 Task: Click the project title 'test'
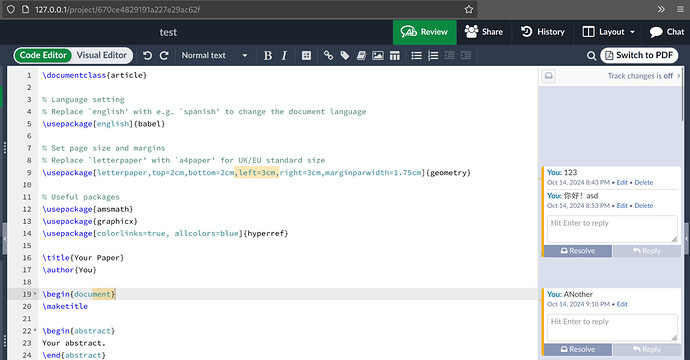(x=168, y=32)
